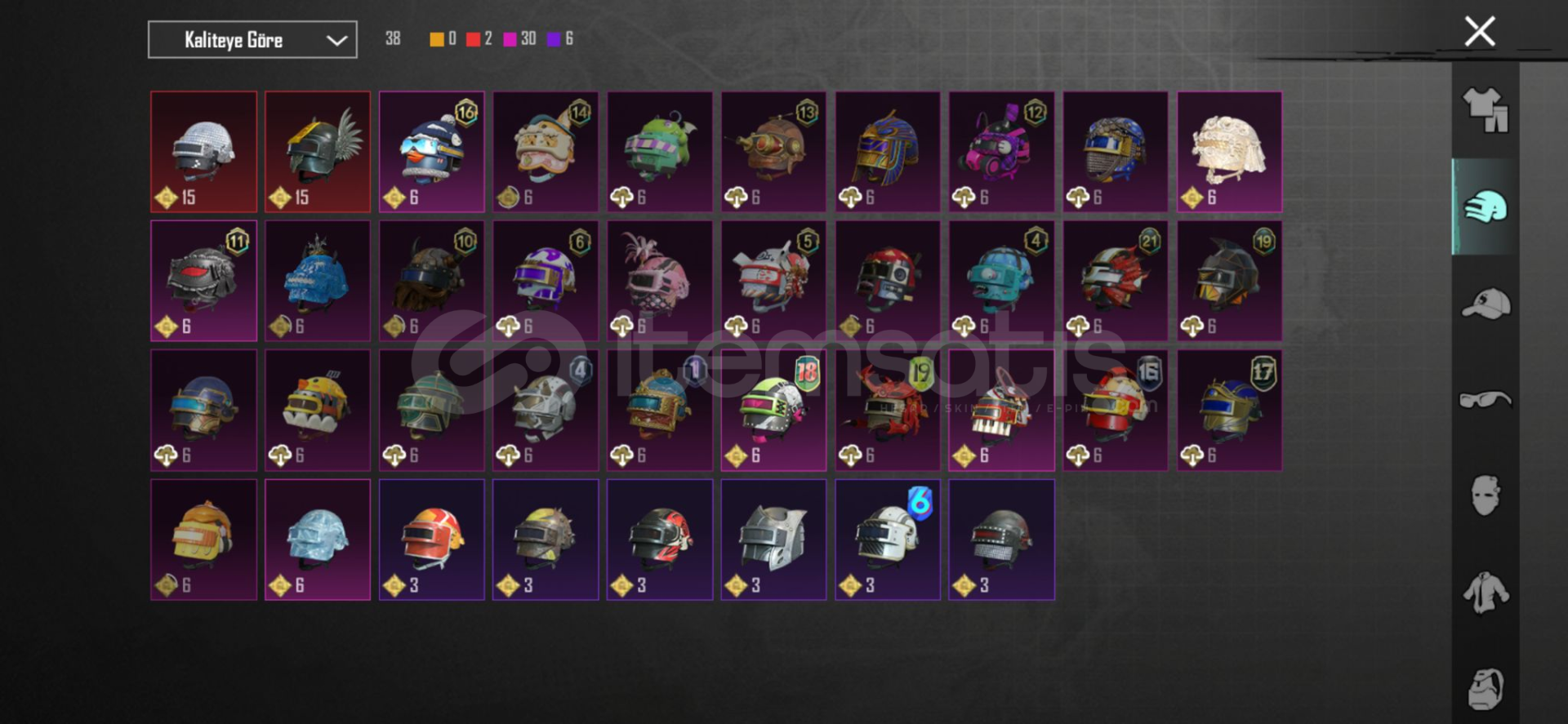1568x724 pixels.
Task: Filter by the orange quality color square
Action: tap(437, 39)
